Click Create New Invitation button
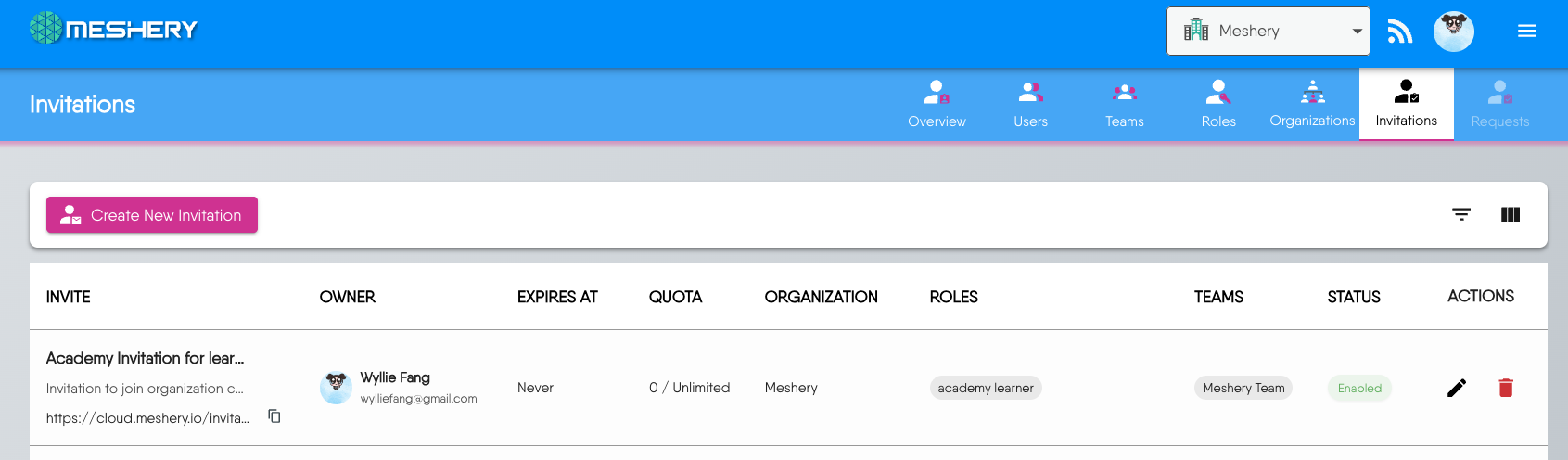Image resolution: width=1568 pixels, height=460 pixels. coord(152,215)
